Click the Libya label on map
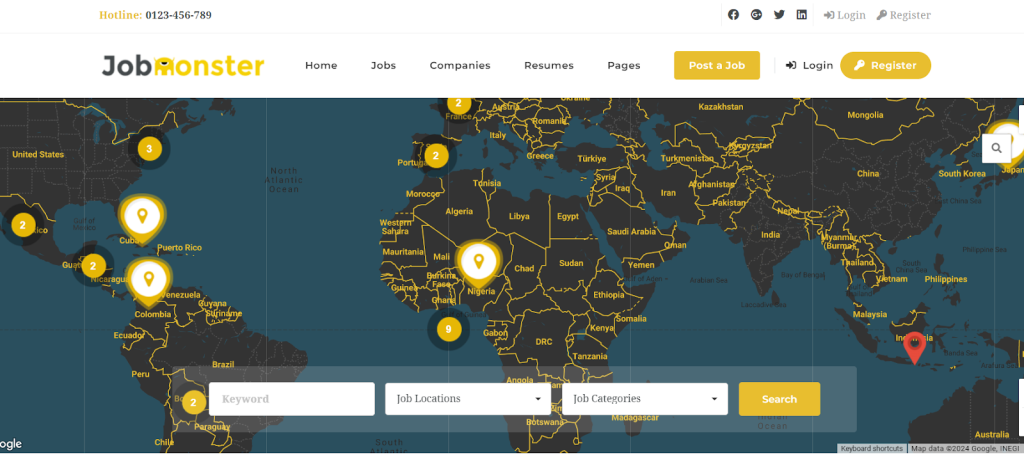The width and height of the screenshot is (1024, 455). tap(519, 216)
